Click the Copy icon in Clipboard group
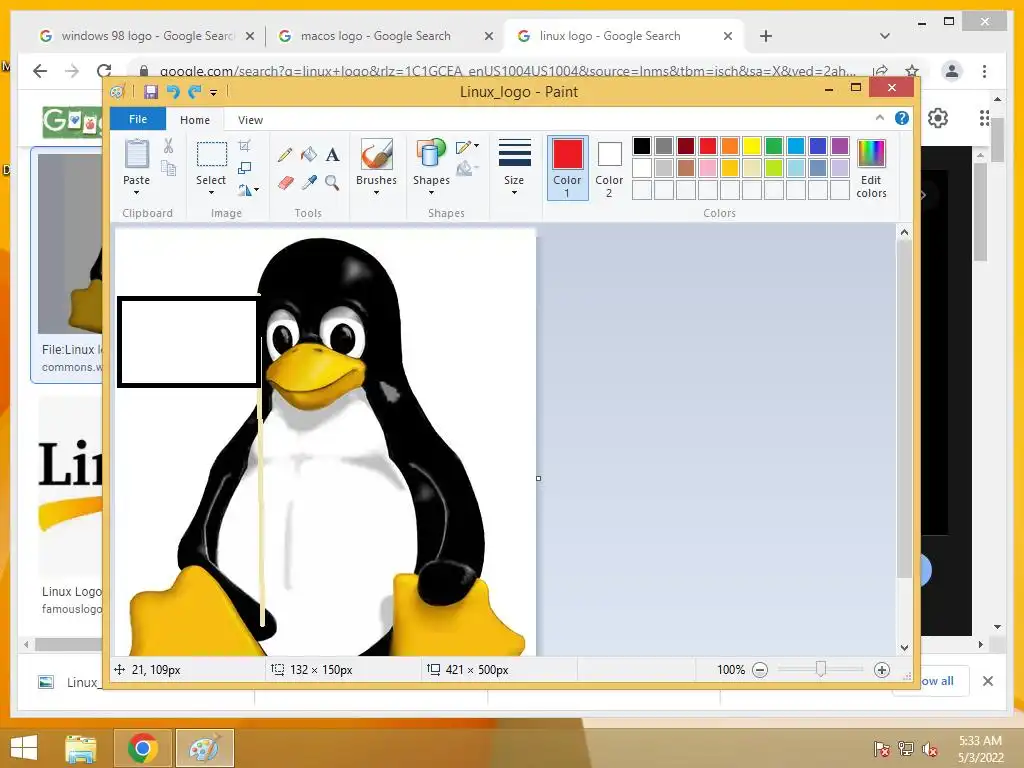 [168, 169]
